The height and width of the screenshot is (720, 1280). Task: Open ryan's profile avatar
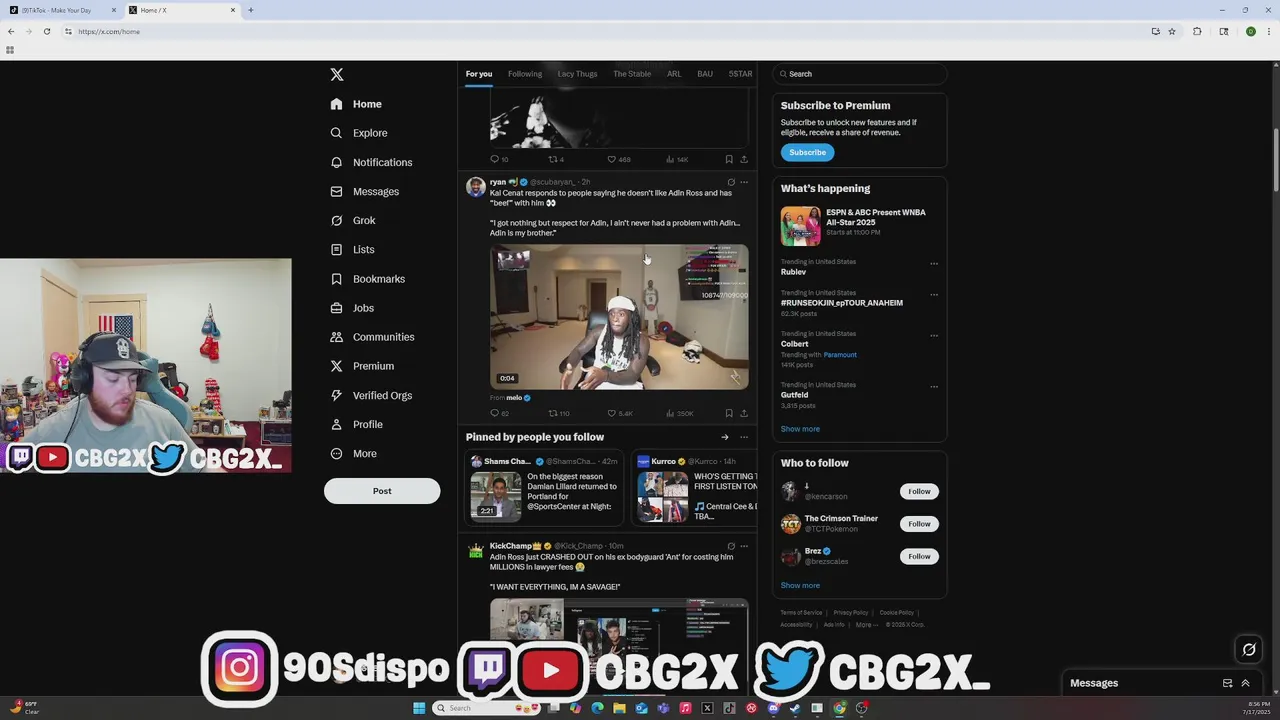pos(476,187)
